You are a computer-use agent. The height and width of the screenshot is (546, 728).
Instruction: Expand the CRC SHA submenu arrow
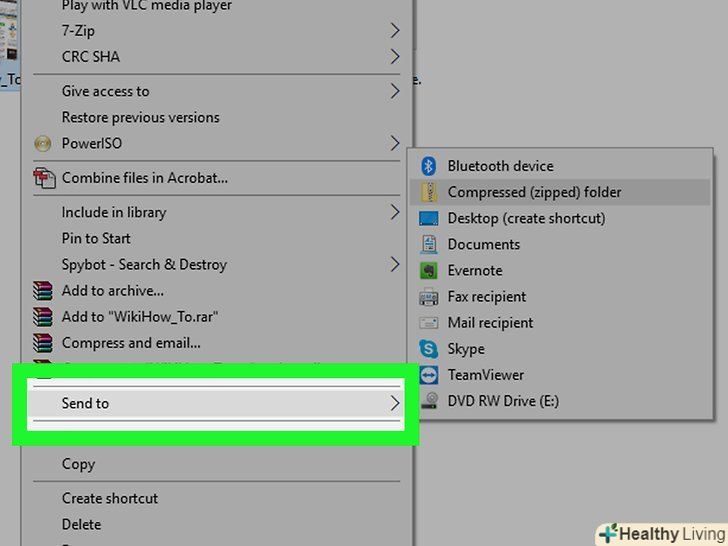pyautogui.click(x=395, y=57)
